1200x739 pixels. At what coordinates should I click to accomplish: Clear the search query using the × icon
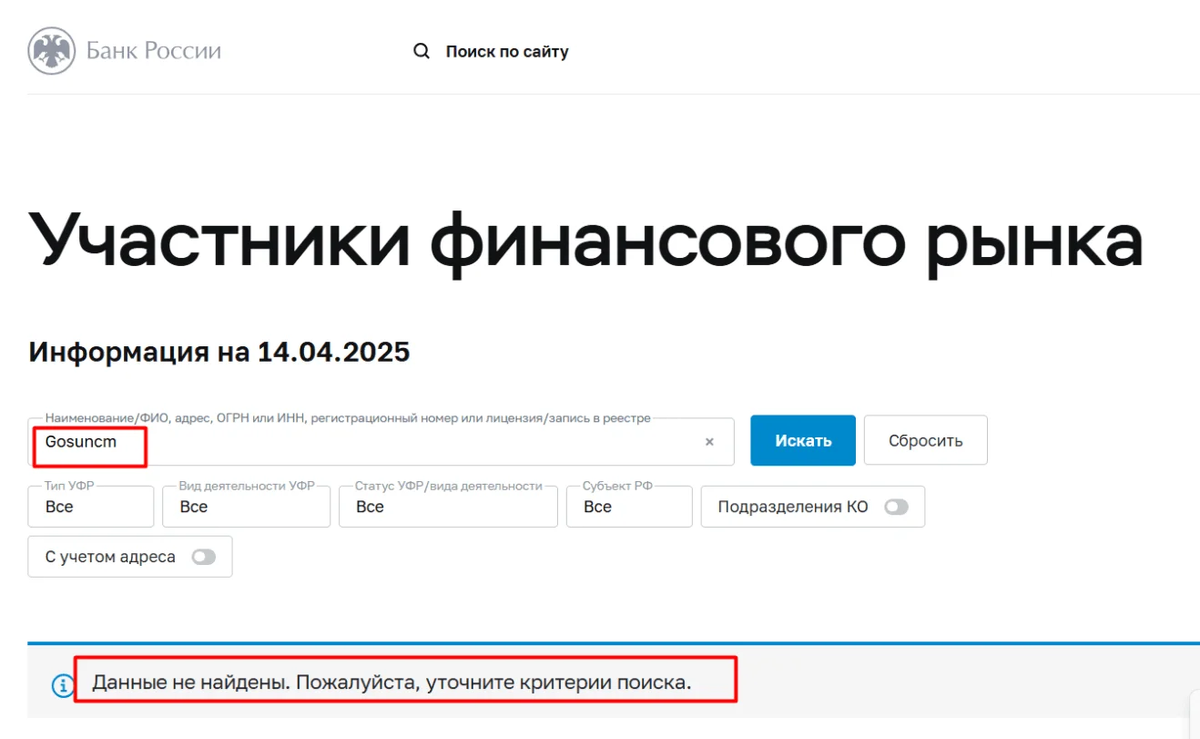[709, 441]
